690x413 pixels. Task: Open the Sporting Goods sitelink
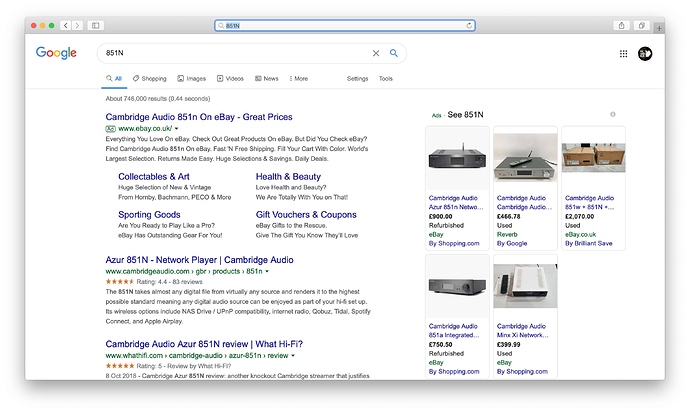click(149, 215)
